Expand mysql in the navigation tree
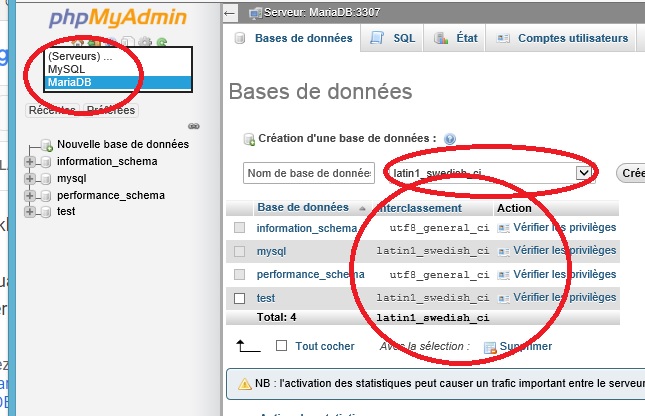This screenshot has height=416, width=645. [x=30, y=179]
